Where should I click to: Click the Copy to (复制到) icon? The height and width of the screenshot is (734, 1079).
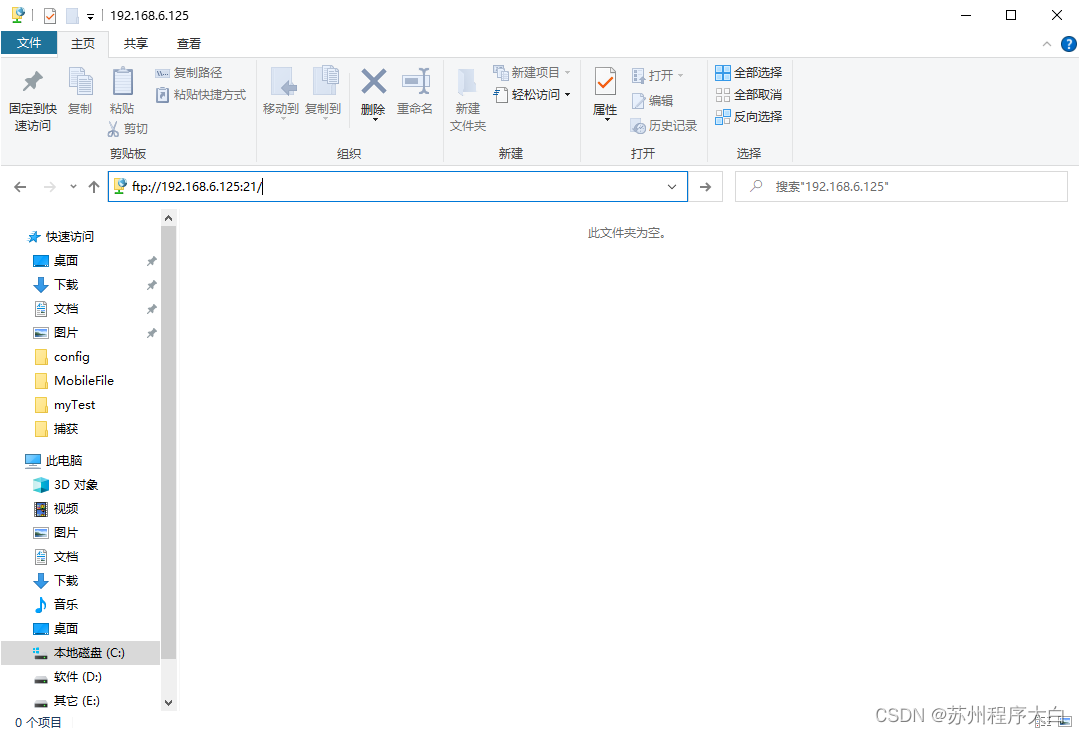click(325, 82)
